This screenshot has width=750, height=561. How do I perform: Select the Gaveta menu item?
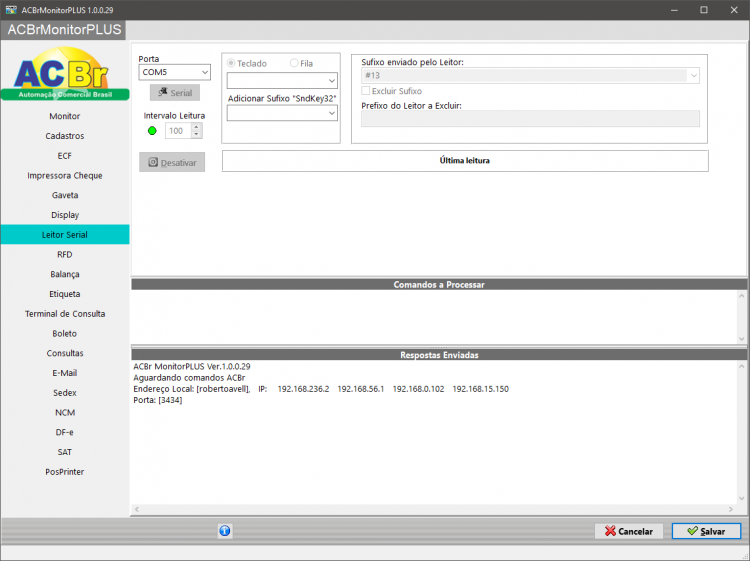click(65, 195)
